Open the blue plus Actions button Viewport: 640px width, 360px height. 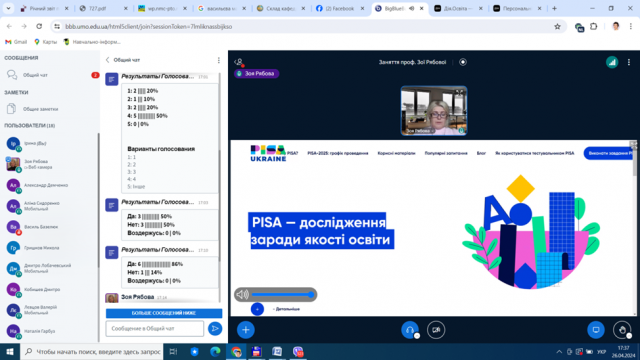[x=245, y=330]
